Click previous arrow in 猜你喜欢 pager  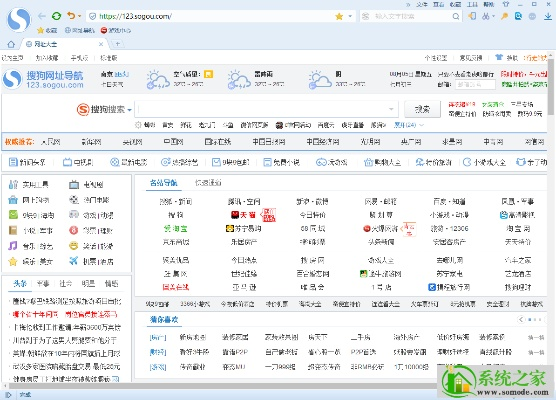[521, 320]
